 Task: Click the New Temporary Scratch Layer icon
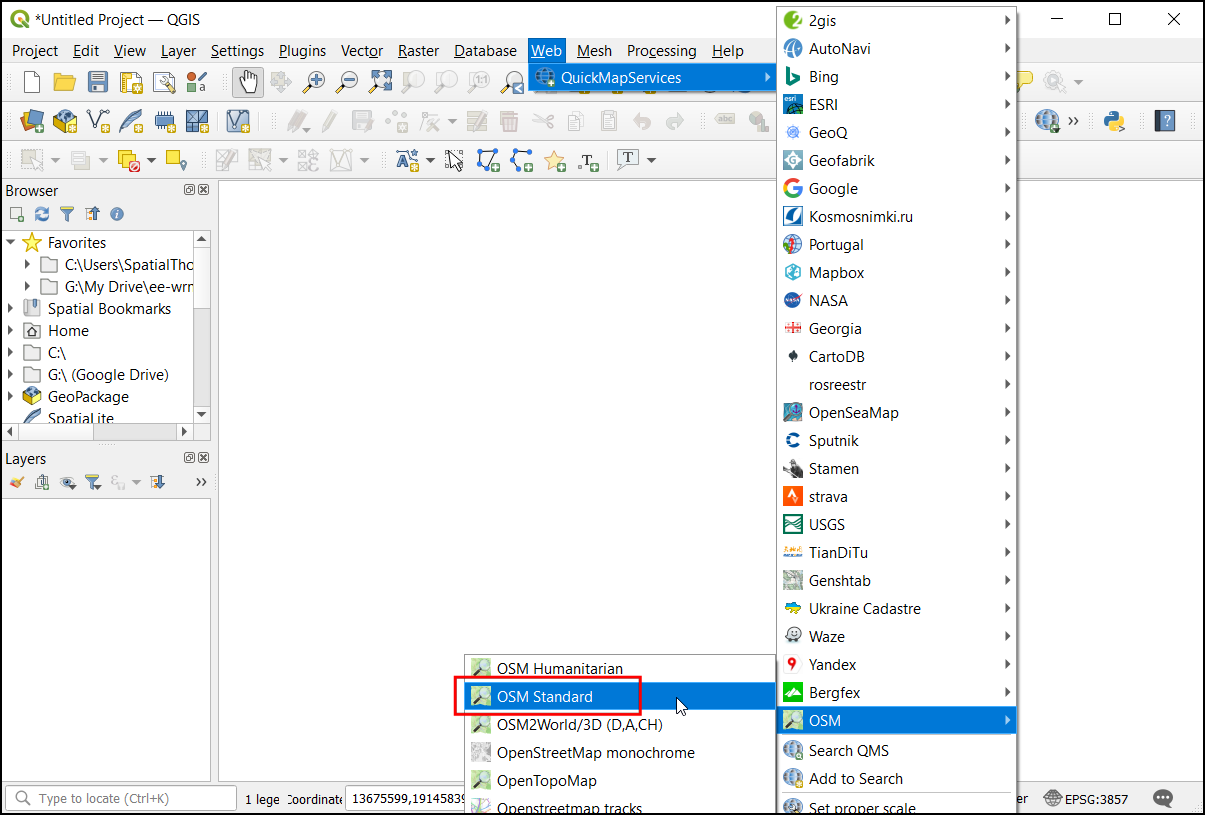click(x=164, y=121)
